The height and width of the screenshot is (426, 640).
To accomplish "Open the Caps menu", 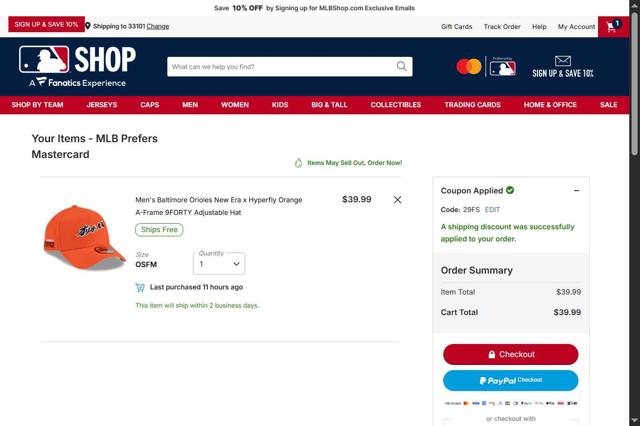I will [x=149, y=105].
